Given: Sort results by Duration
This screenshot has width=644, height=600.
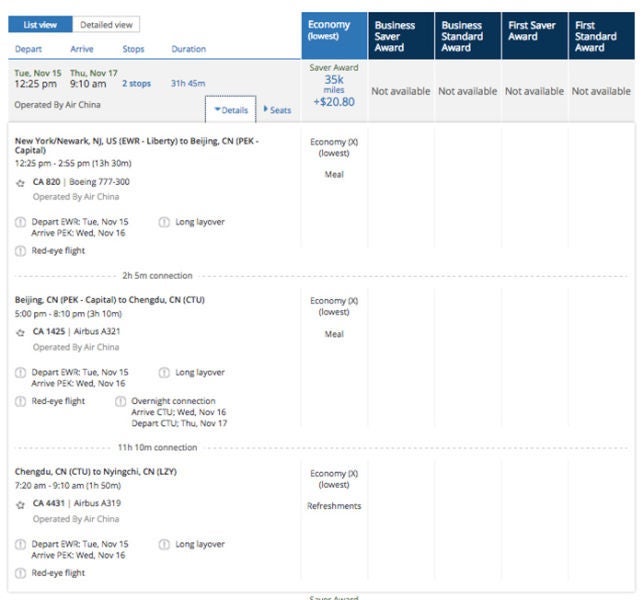Looking at the screenshot, I should (x=188, y=49).
